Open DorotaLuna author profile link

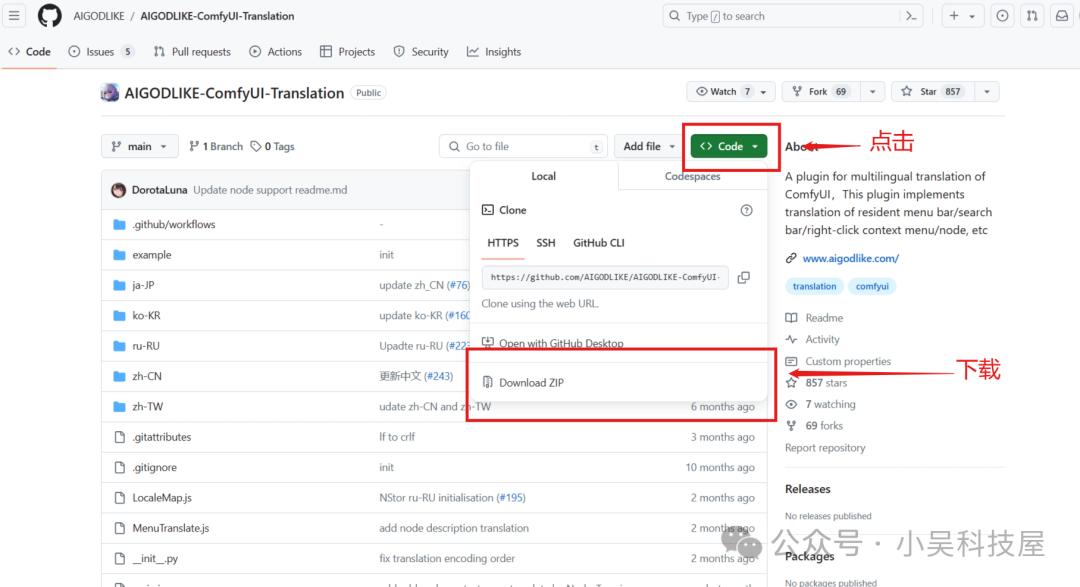coord(159,190)
